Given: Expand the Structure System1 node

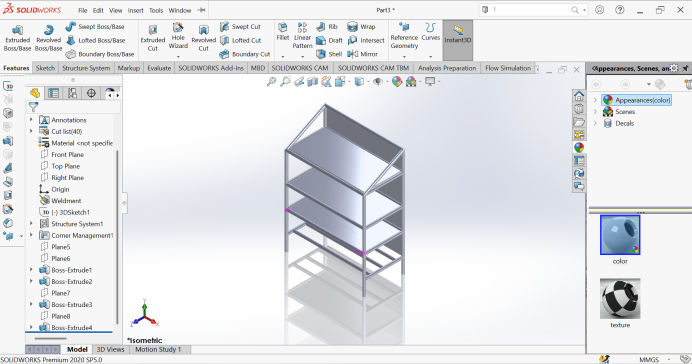Looking at the screenshot, I should click(31, 224).
